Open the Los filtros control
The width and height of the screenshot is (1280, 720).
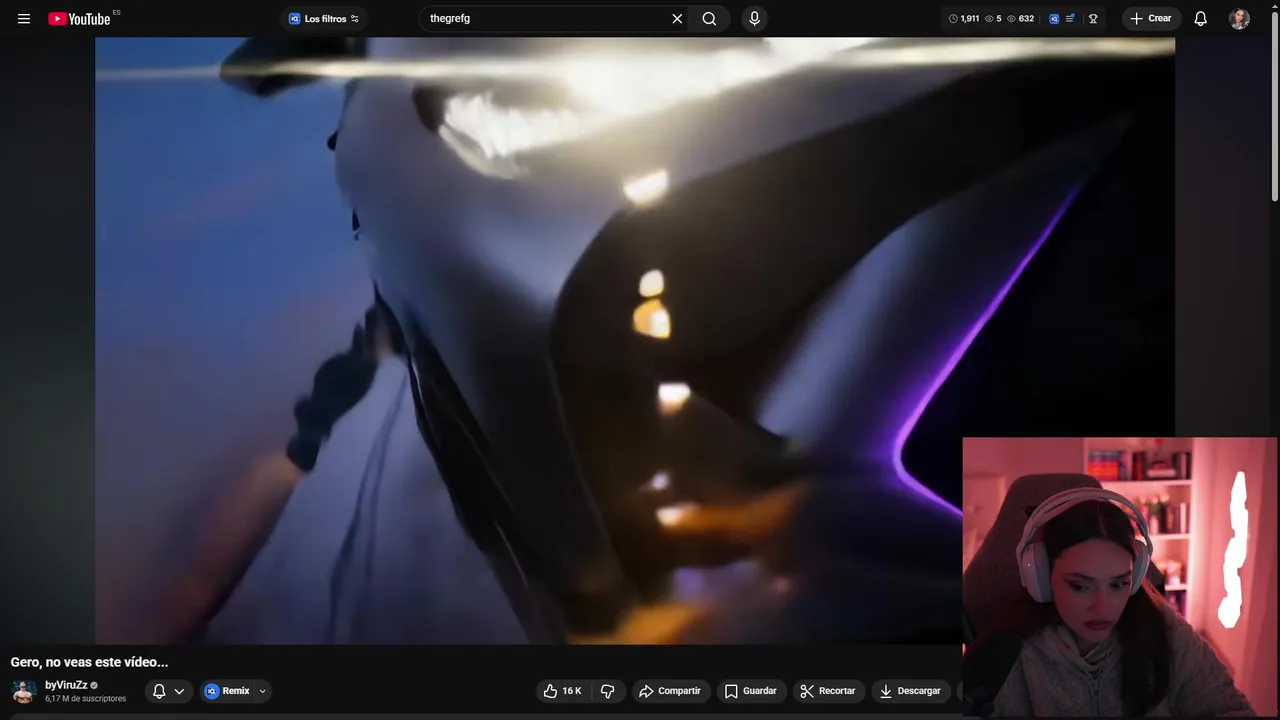(324, 18)
